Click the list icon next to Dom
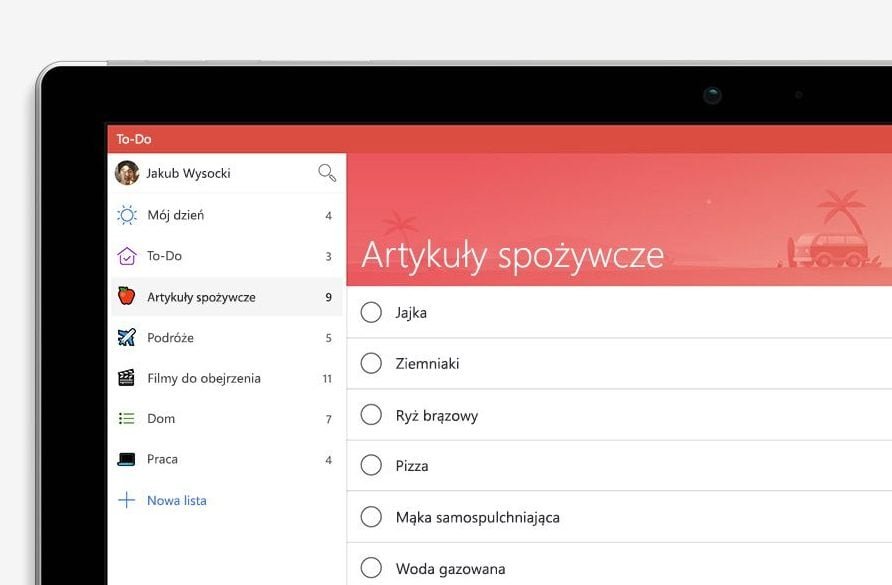892x585 pixels. 126,419
